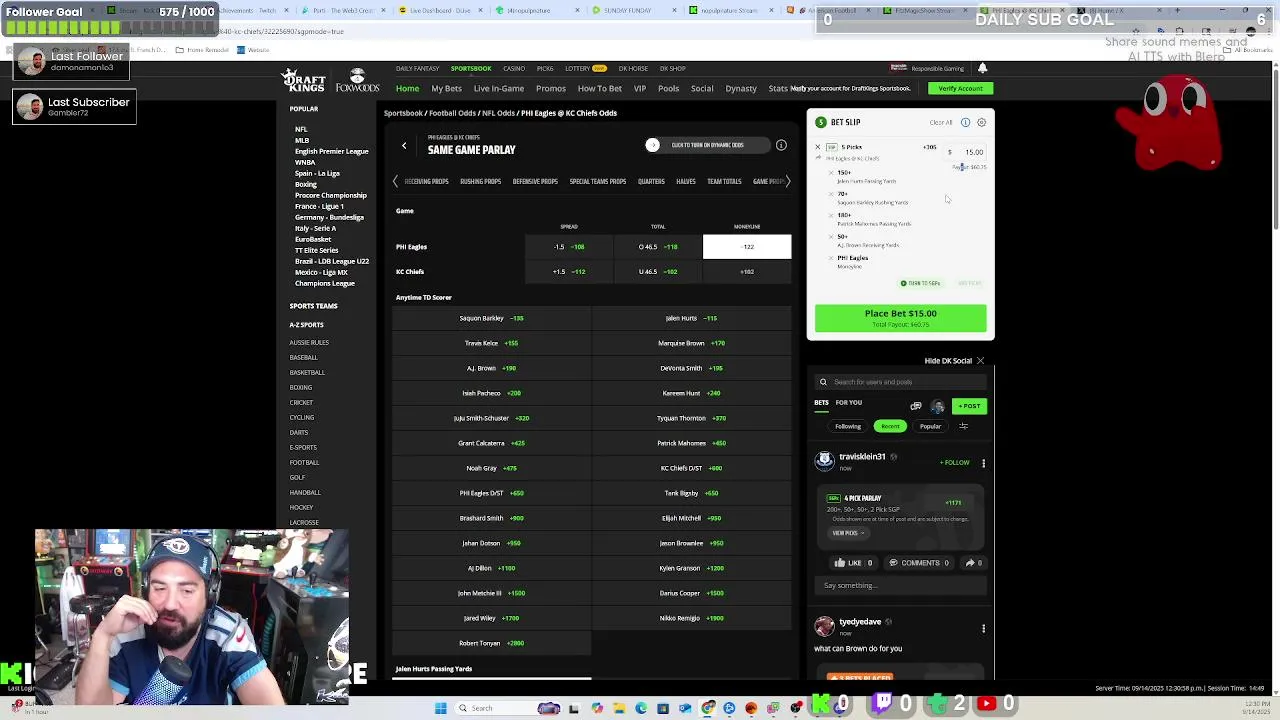Select KC Chiefs moneyline +102
1280x720 pixels.
(x=747, y=272)
